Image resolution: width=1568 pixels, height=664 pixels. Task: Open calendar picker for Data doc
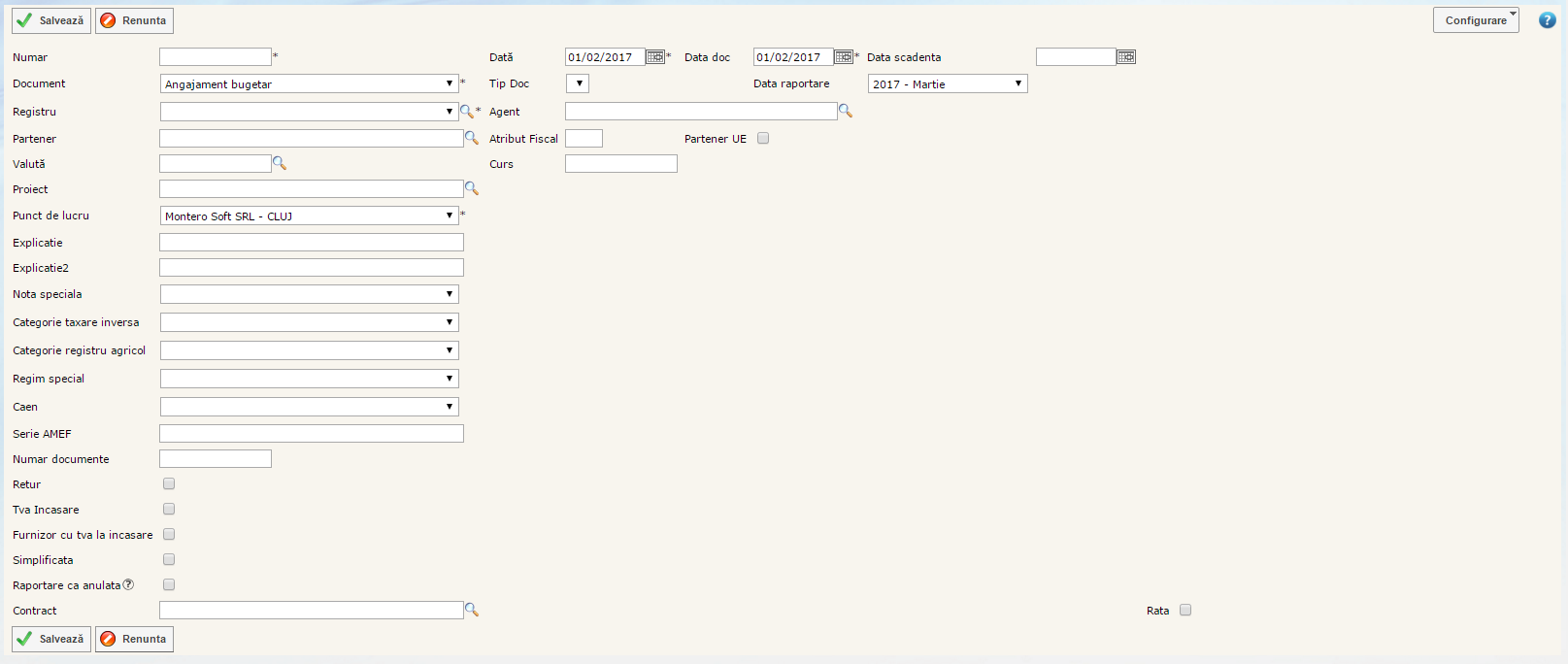pyautogui.click(x=844, y=57)
